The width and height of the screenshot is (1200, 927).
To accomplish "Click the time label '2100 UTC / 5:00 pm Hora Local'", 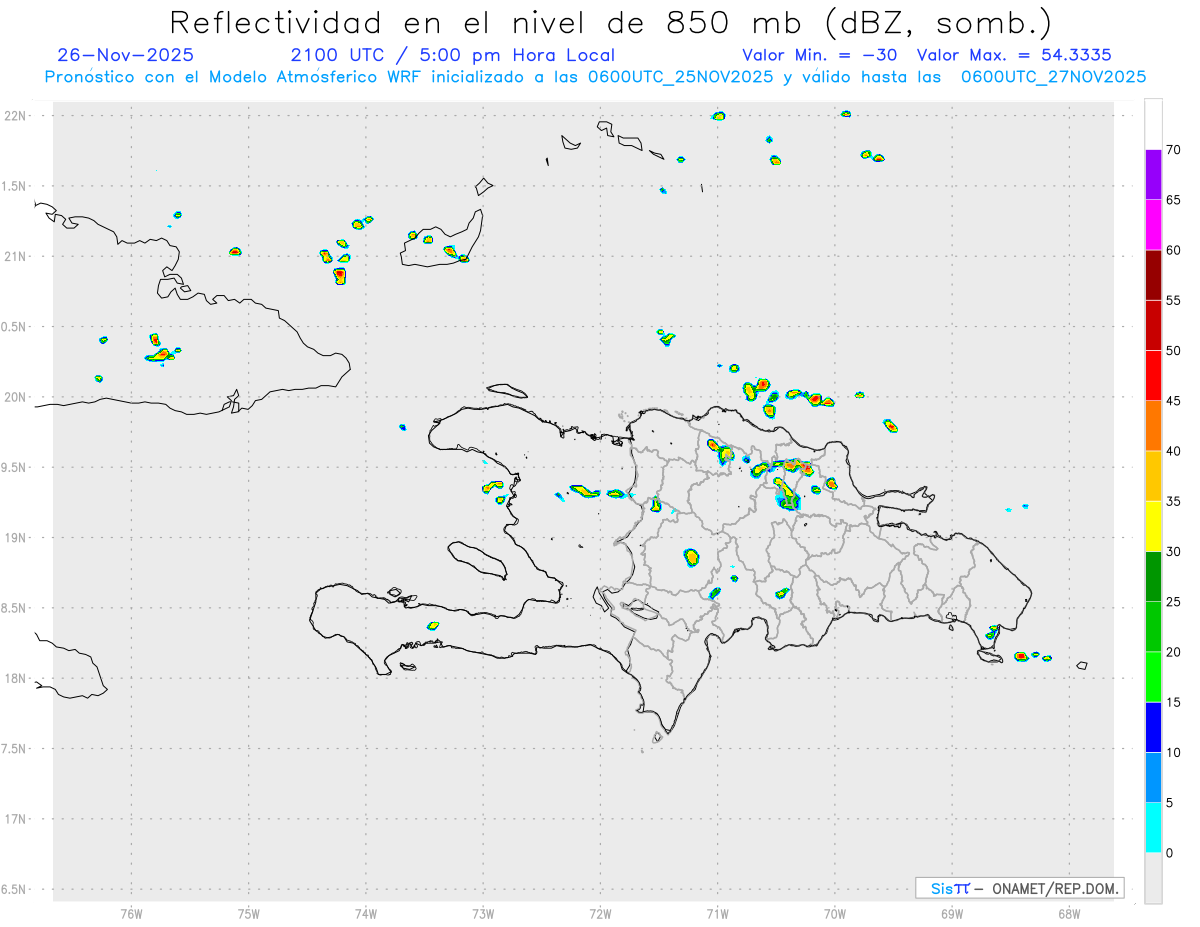I will point(452,55).
